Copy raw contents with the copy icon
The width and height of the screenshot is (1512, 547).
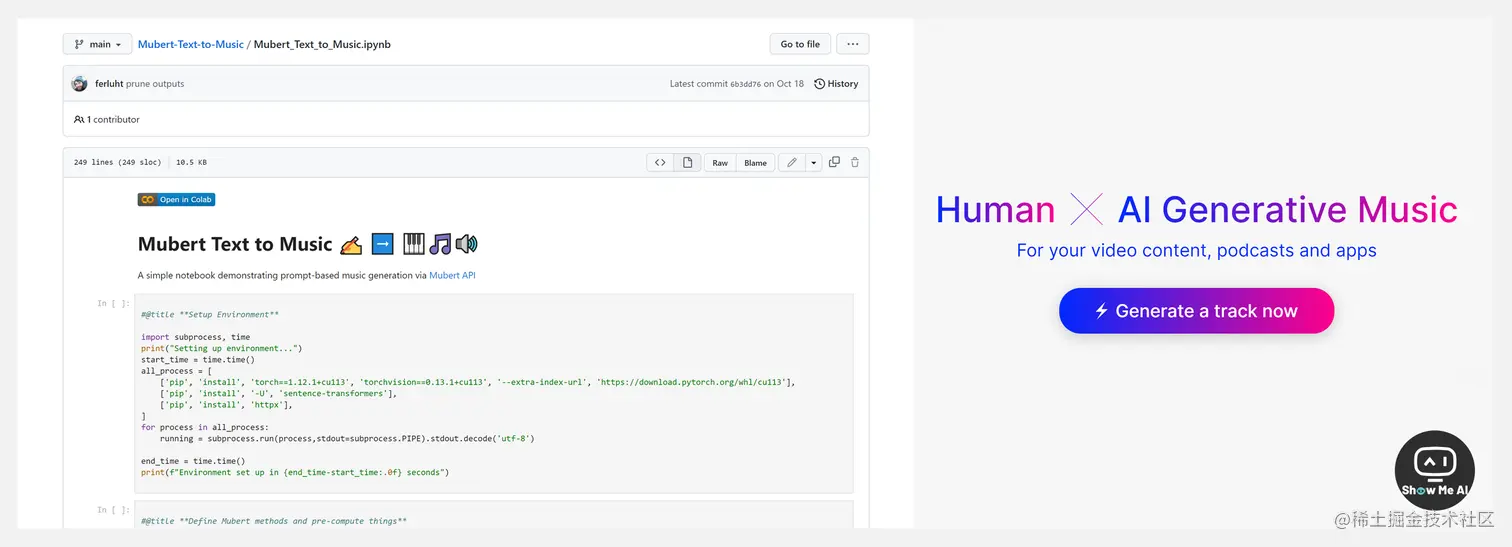834,162
